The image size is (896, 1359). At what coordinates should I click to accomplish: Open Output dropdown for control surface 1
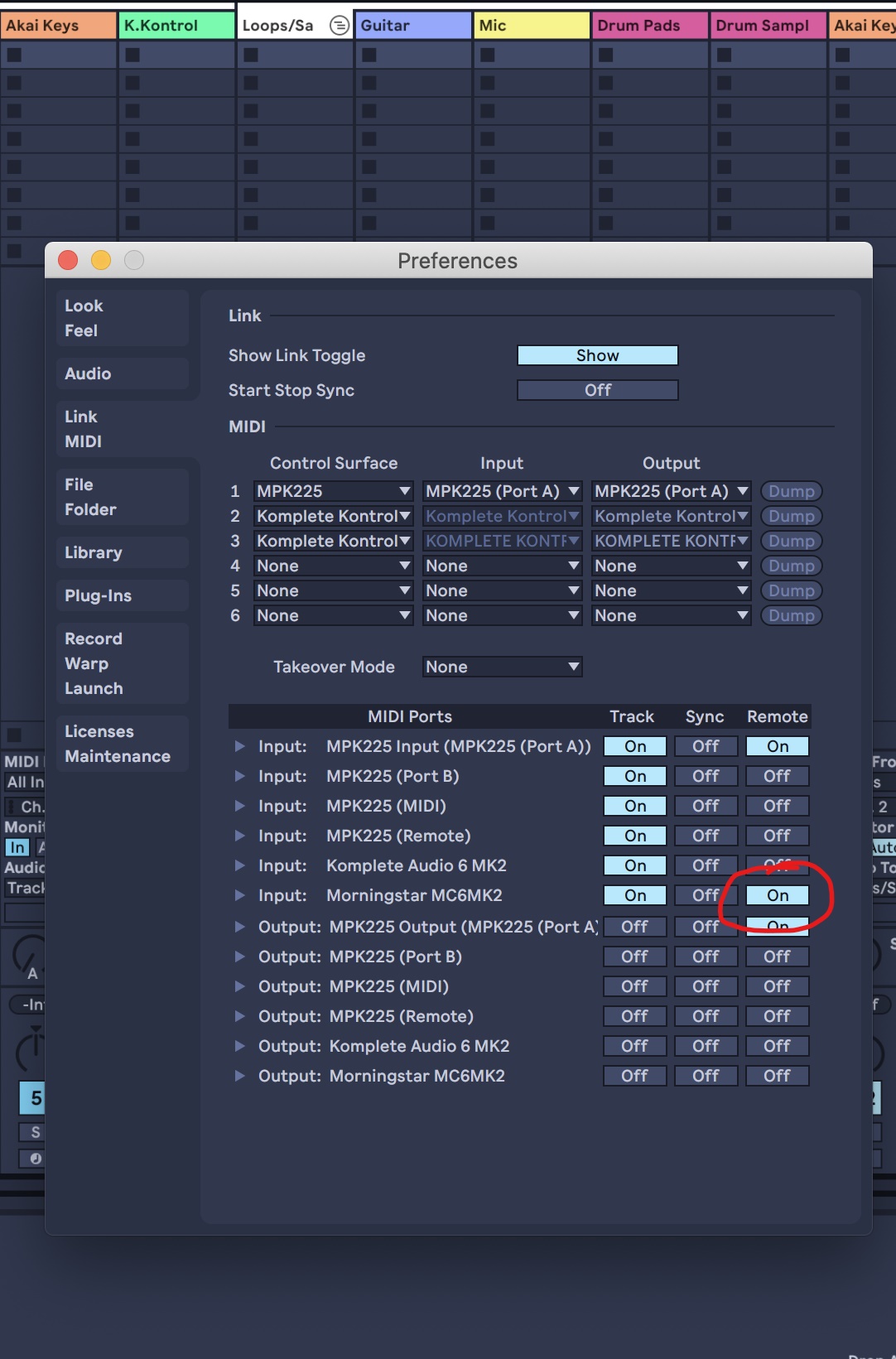[671, 491]
